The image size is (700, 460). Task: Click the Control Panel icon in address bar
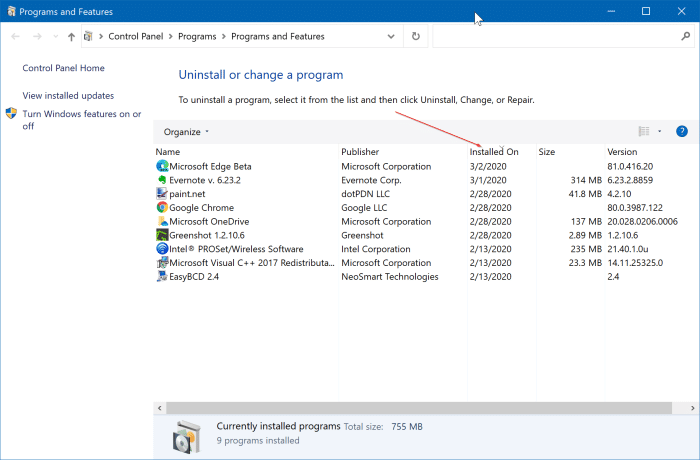[x=88, y=36]
